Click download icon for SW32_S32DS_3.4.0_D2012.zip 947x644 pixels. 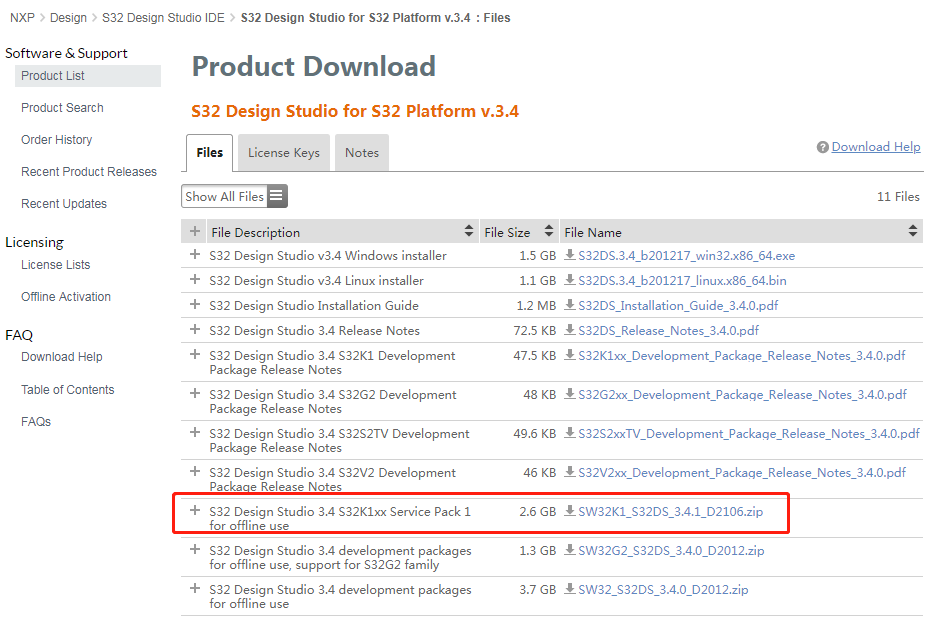[570, 590]
